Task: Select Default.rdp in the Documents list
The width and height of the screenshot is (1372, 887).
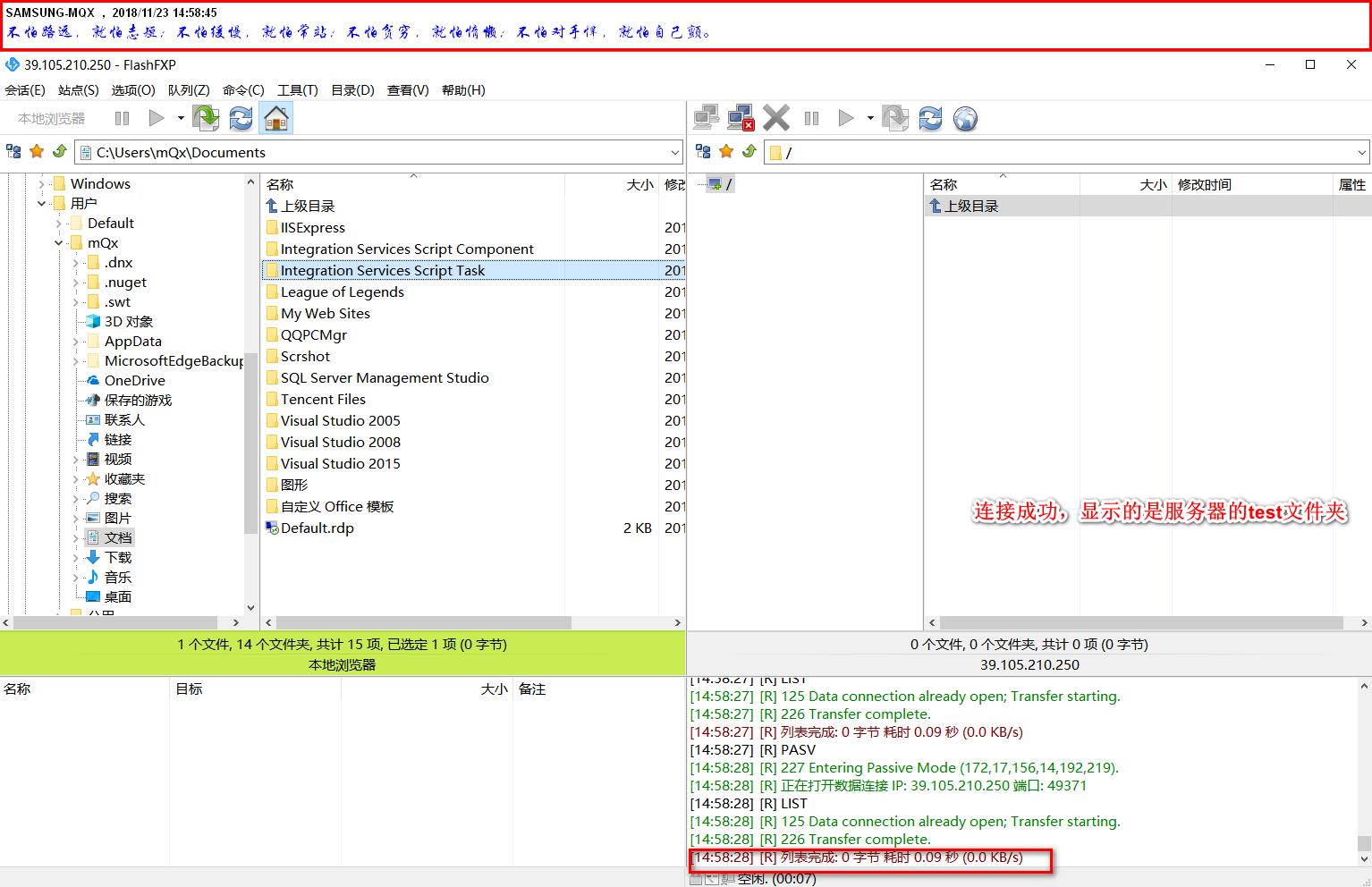Action: (317, 528)
